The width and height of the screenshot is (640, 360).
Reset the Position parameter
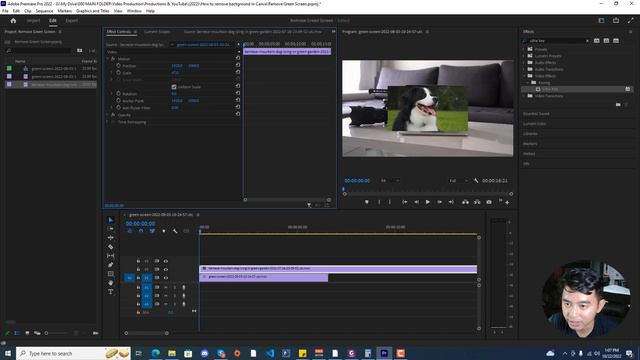click(x=238, y=65)
